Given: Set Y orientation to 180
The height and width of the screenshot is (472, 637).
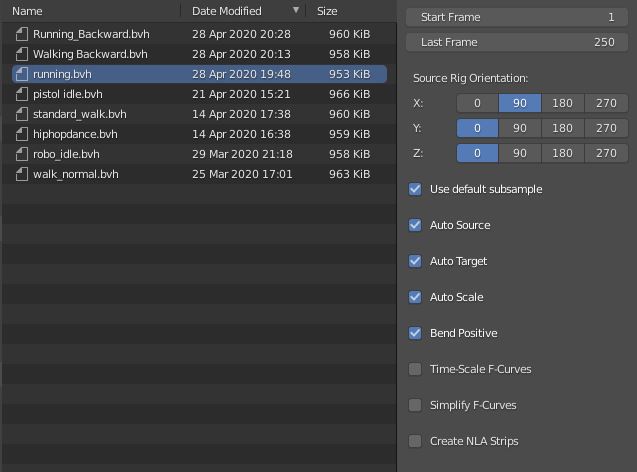Looking at the screenshot, I should (562, 128).
